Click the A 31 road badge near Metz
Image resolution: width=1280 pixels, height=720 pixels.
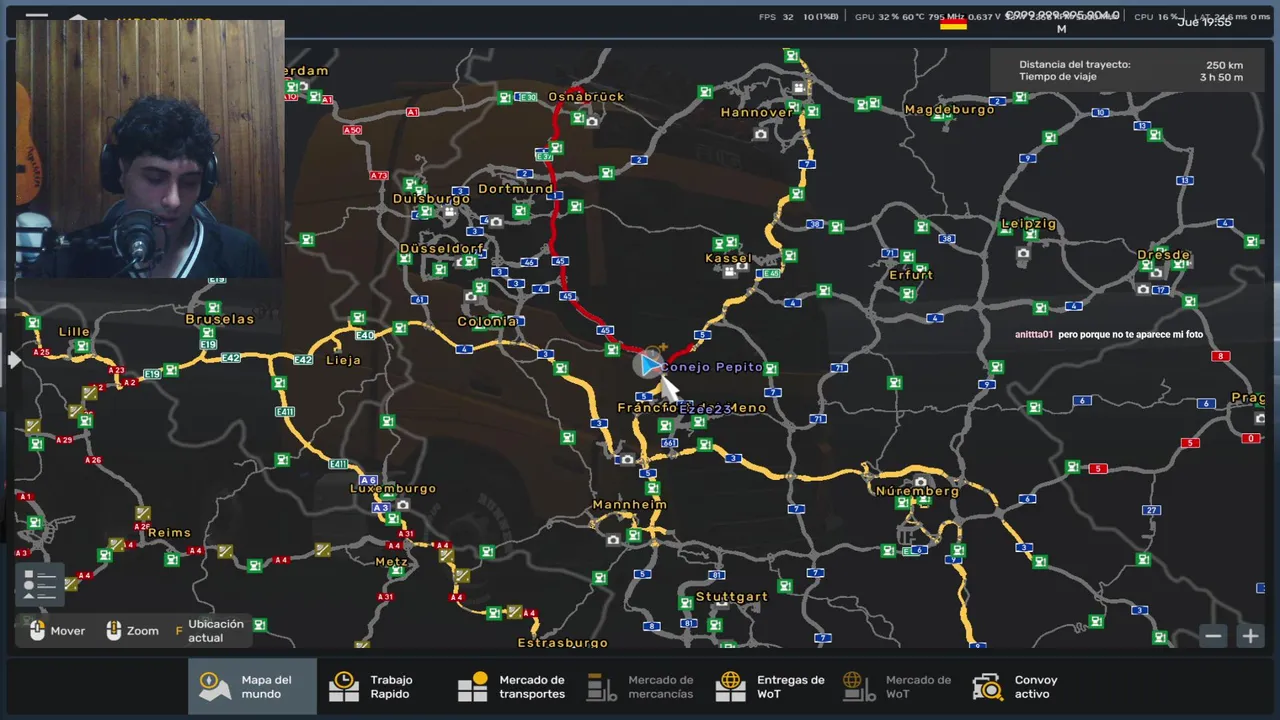click(386, 597)
